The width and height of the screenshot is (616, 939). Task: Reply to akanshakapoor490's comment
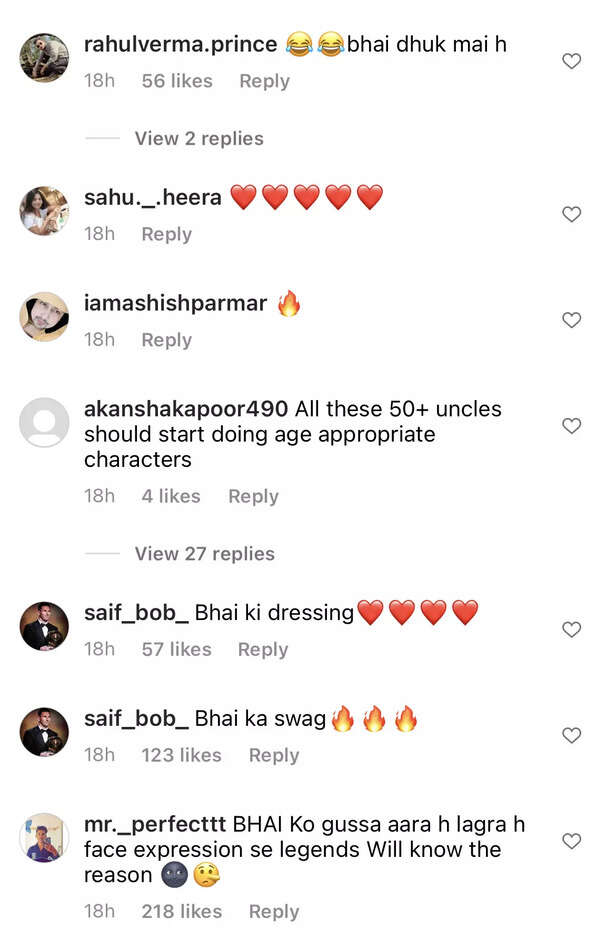tap(253, 497)
